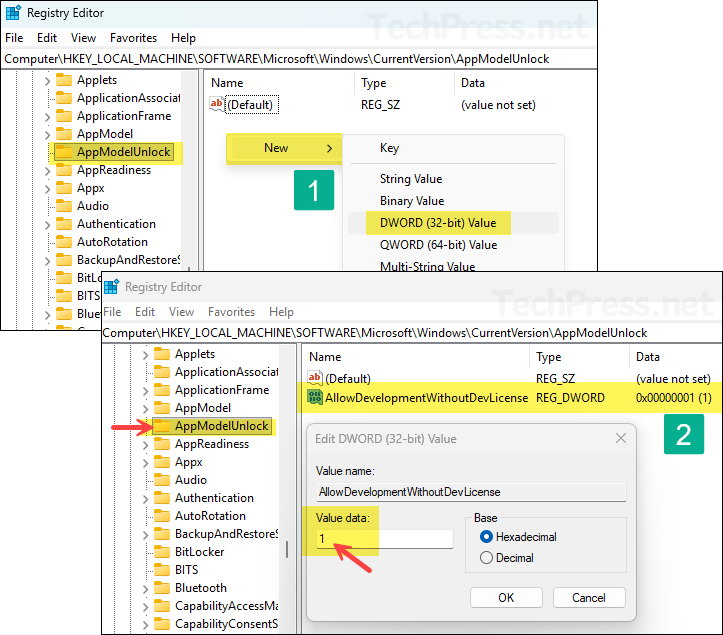
Task: Click the Type column header in back window
Action: point(373,83)
